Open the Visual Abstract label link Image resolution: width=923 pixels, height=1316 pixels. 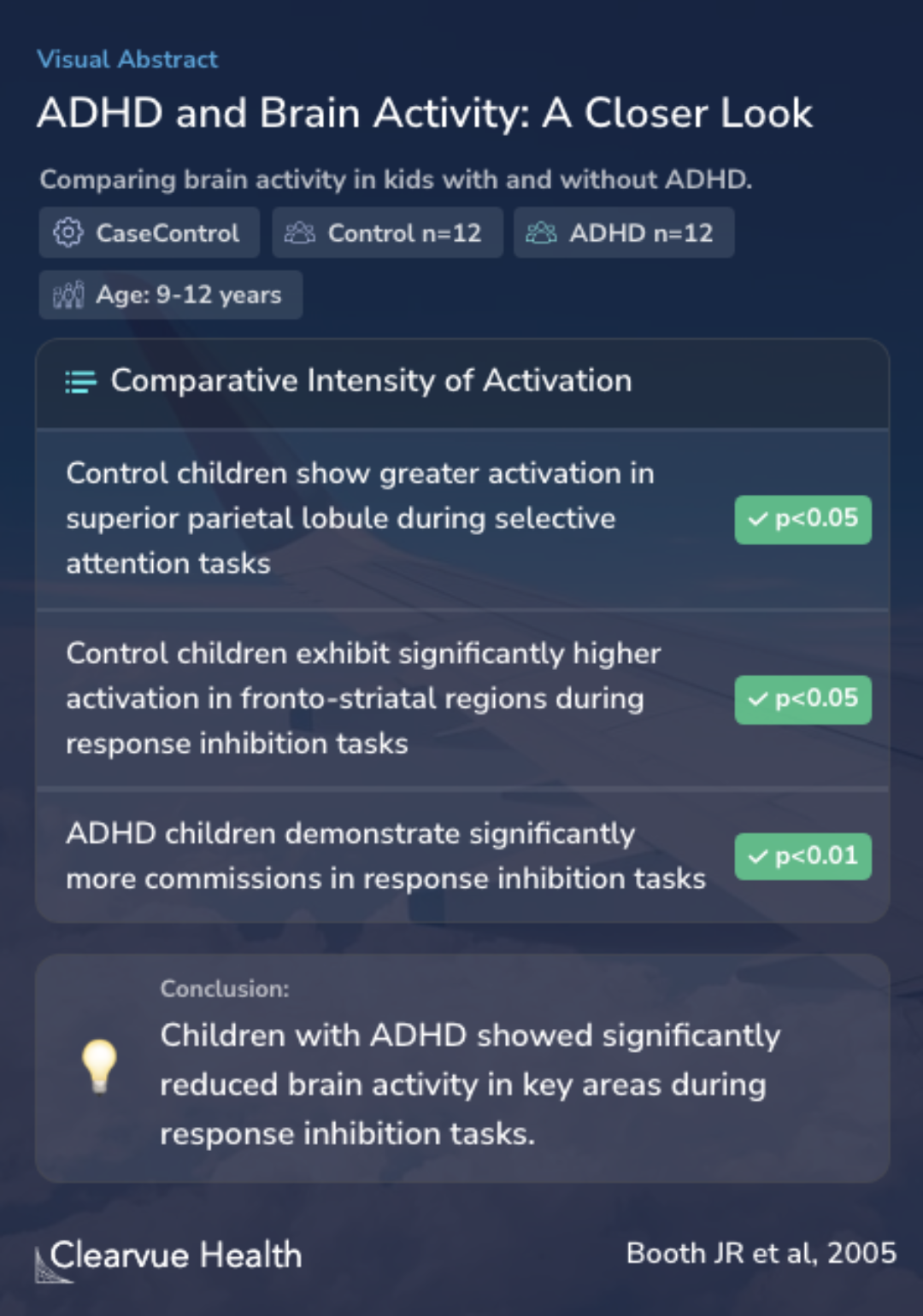click(127, 59)
